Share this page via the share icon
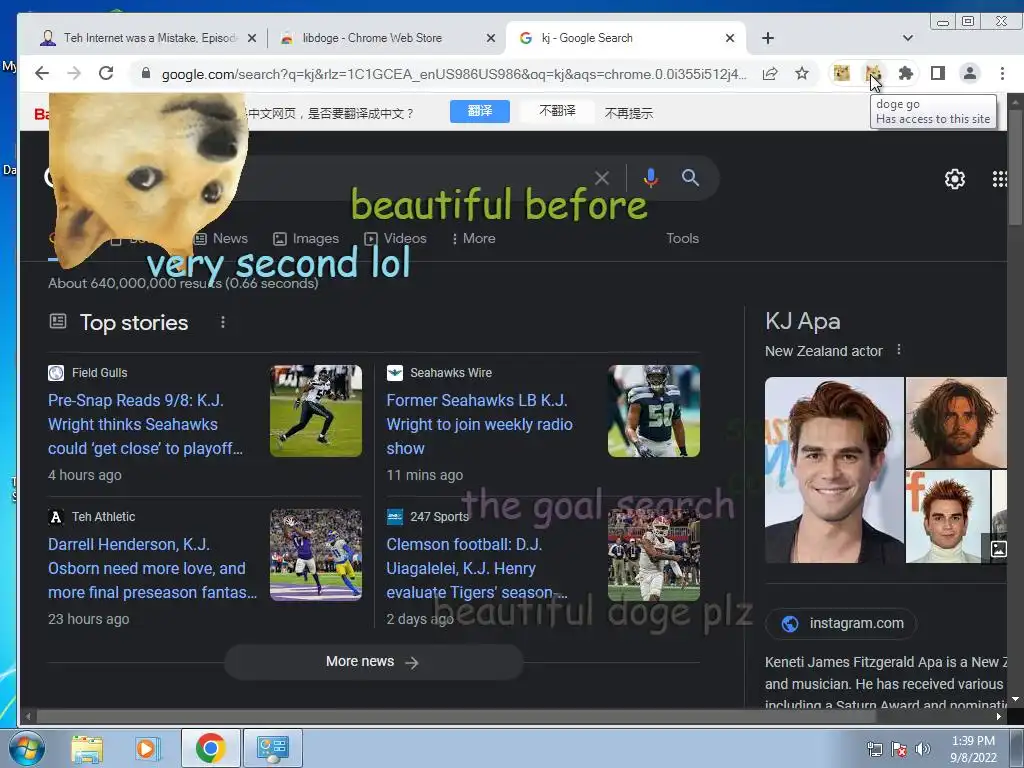Image resolution: width=1024 pixels, height=768 pixels. point(770,74)
